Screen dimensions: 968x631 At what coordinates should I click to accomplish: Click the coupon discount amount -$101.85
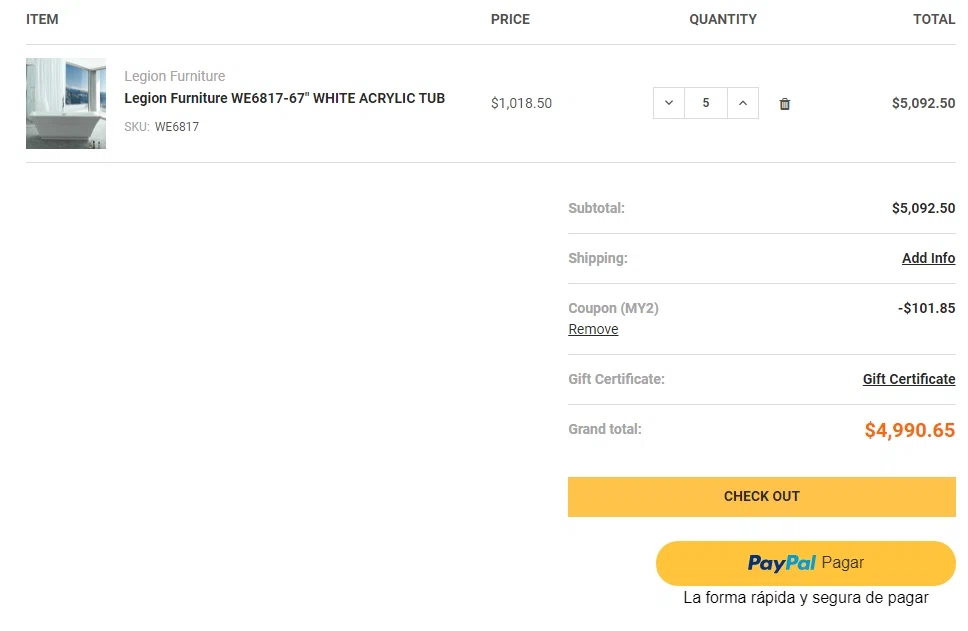click(927, 308)
